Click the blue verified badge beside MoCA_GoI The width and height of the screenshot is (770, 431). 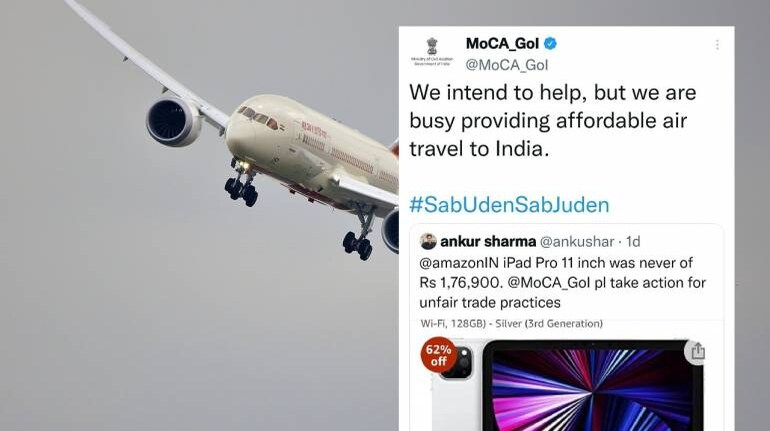tap(550, 44)
